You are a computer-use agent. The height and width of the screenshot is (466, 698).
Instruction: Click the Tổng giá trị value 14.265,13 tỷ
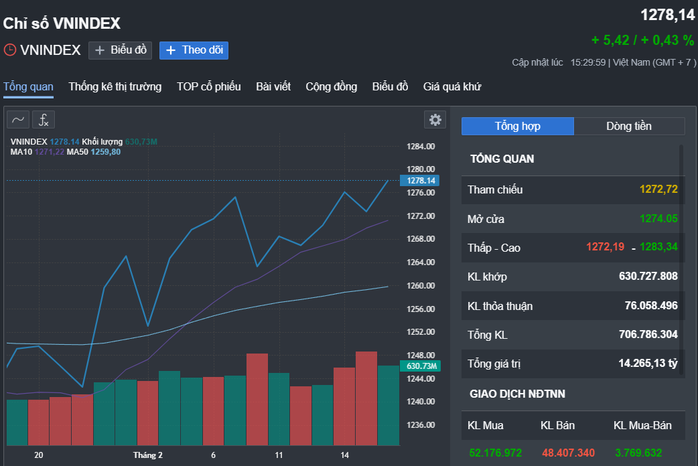point(648,363)
